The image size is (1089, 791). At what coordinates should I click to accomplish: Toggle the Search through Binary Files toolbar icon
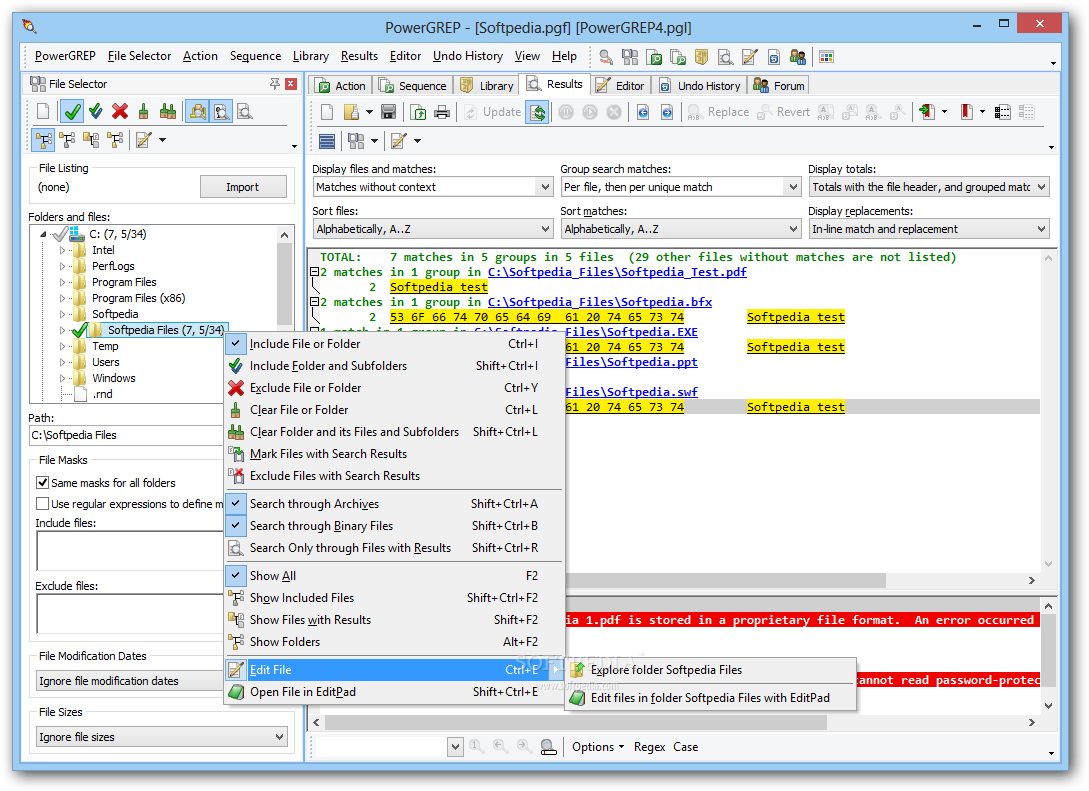click(x=222, y=111)
